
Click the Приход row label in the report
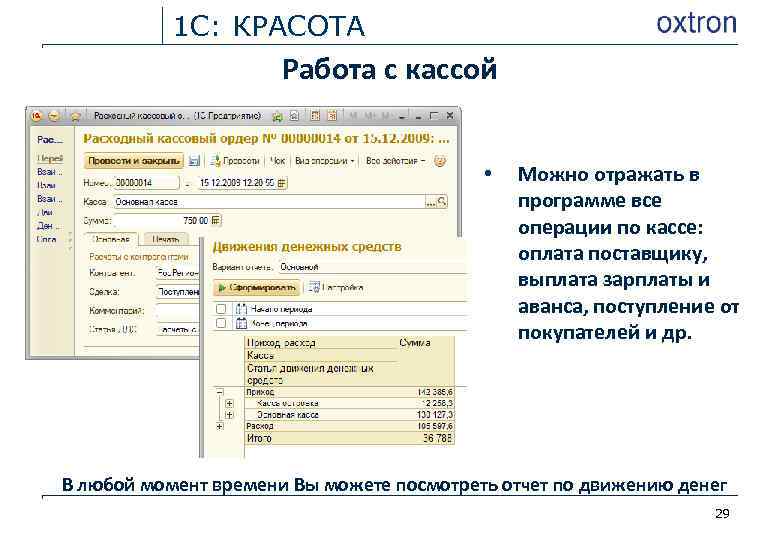tap(260, 392)
